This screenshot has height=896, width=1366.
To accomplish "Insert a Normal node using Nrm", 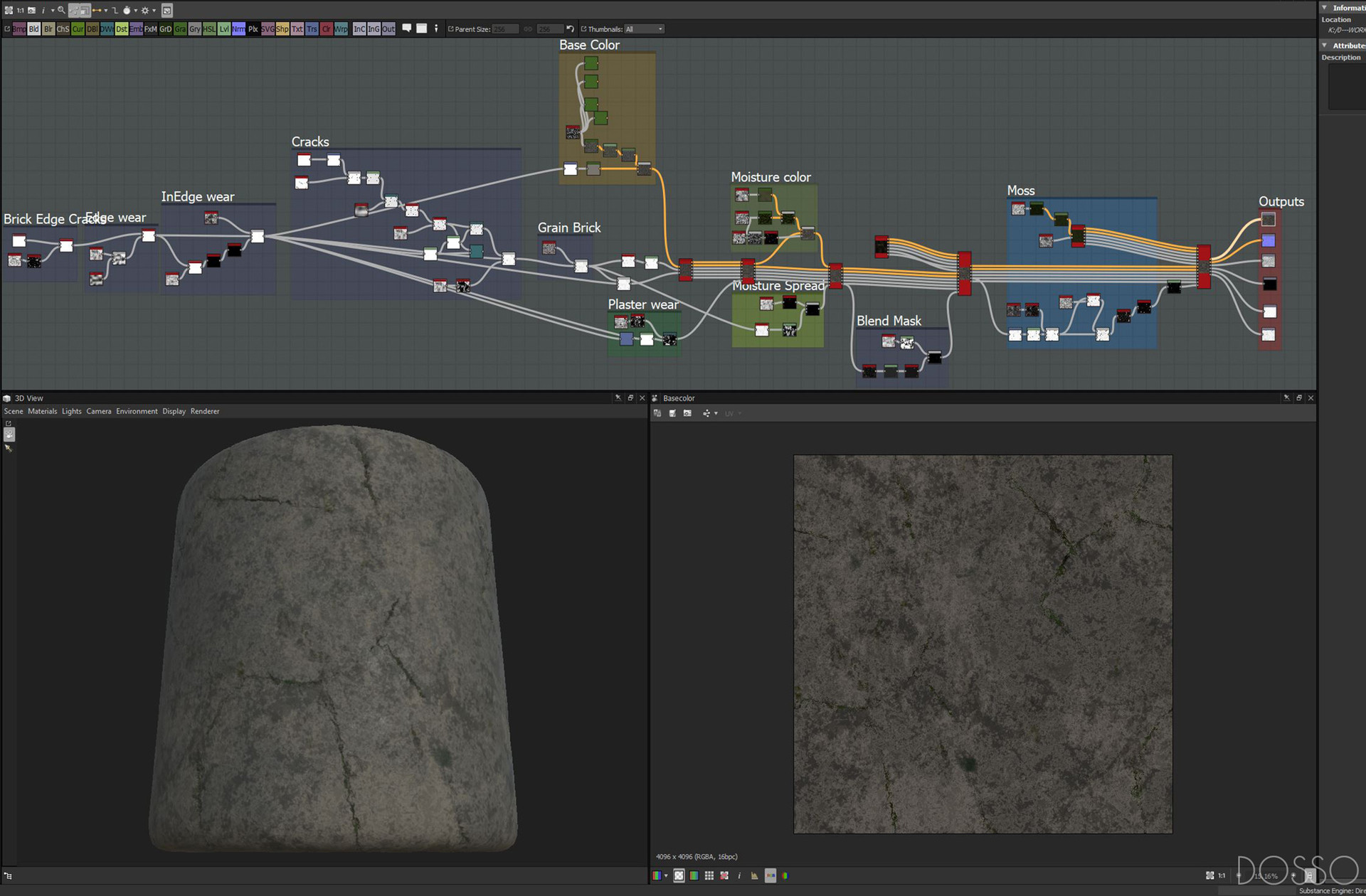I will pos(238,29).
